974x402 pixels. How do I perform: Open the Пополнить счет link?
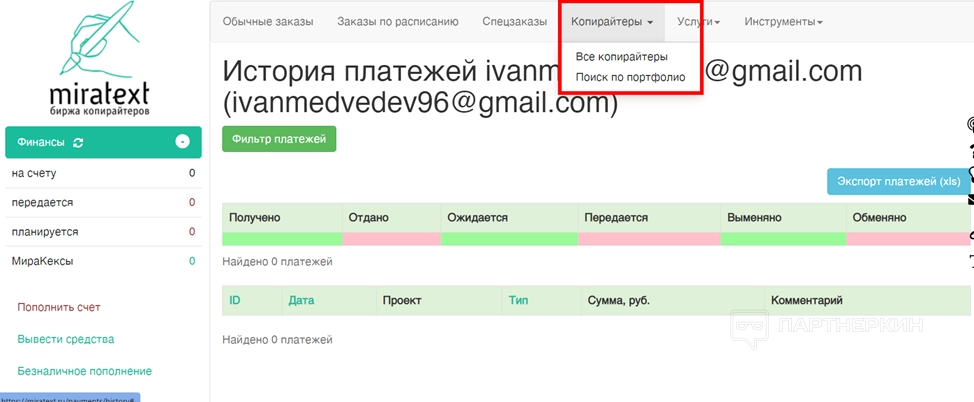59,307
